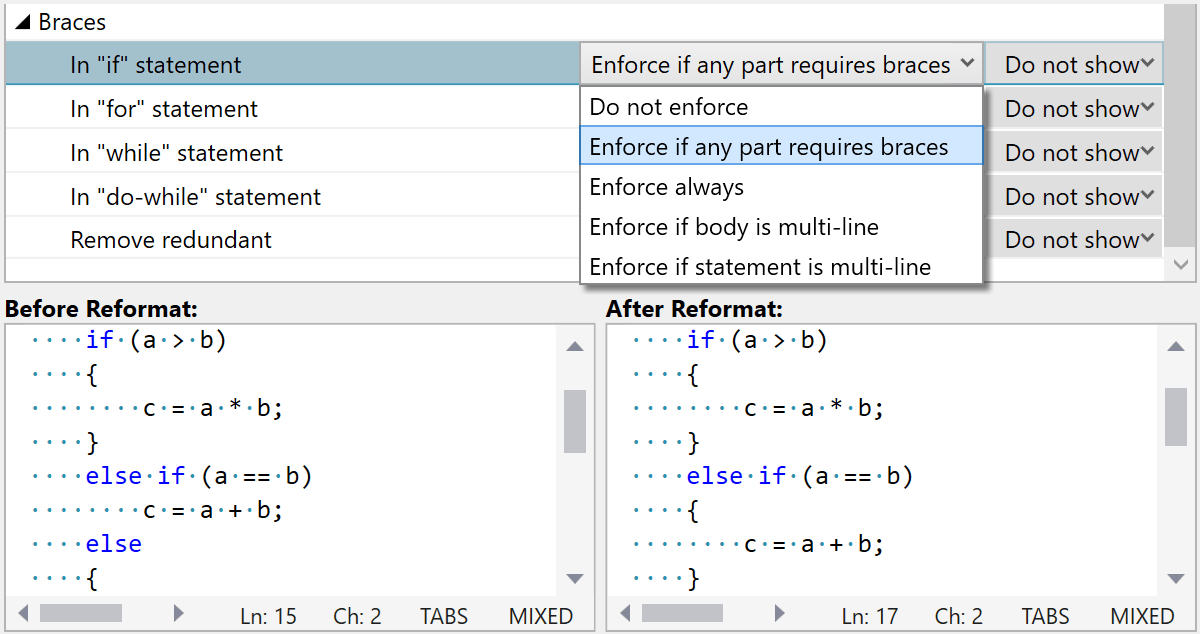Open 'Do not show' dropdown for Remove redundant
This screenshot has height=634, width=1200.
1074,240
